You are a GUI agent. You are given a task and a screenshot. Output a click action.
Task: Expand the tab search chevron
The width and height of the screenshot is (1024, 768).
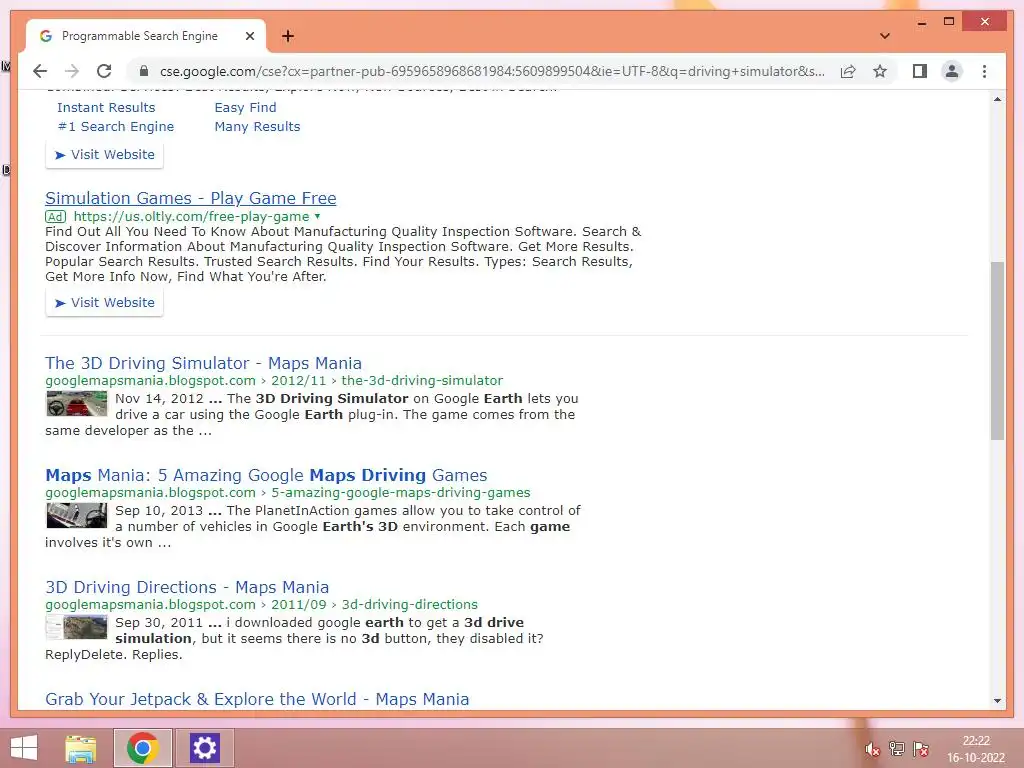pos(885,36)
